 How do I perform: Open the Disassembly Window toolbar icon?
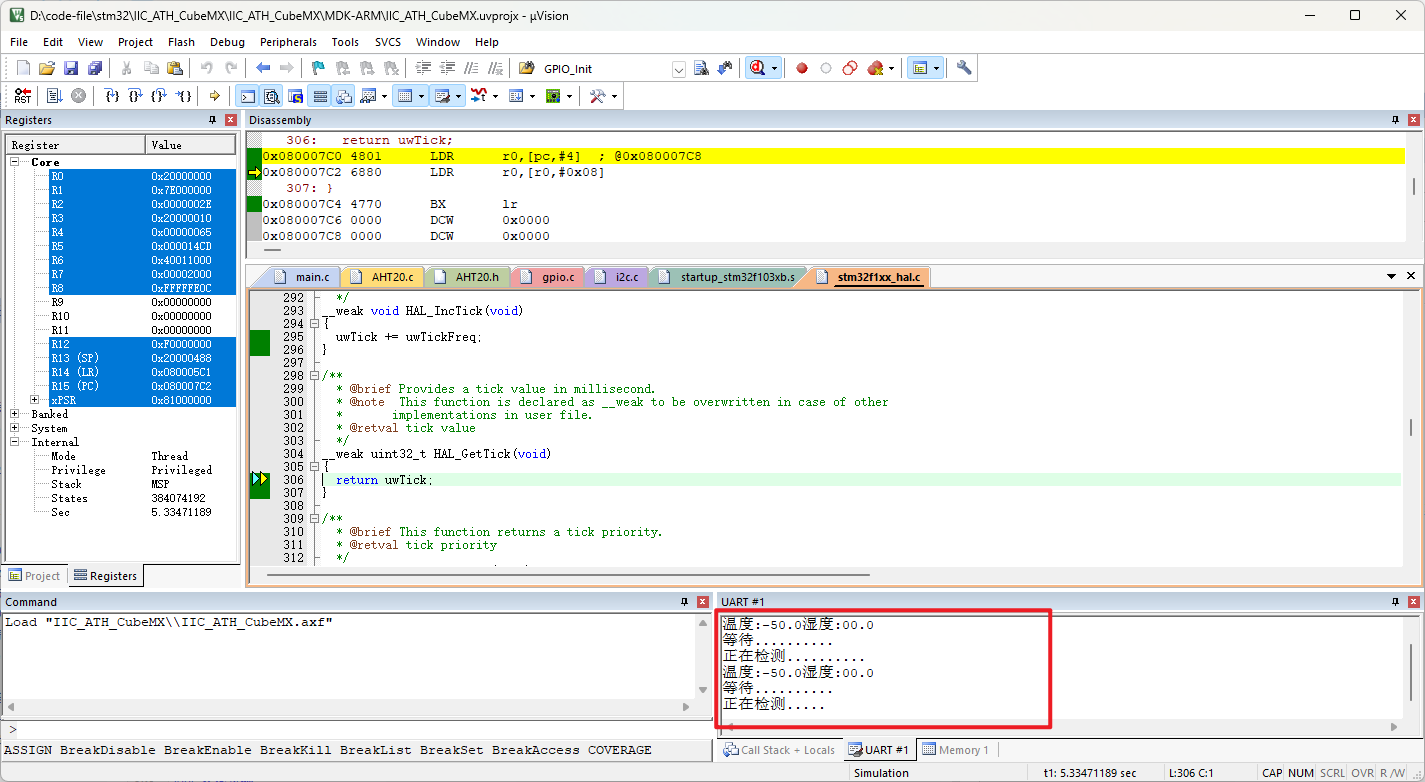click(x=272, y=95)
